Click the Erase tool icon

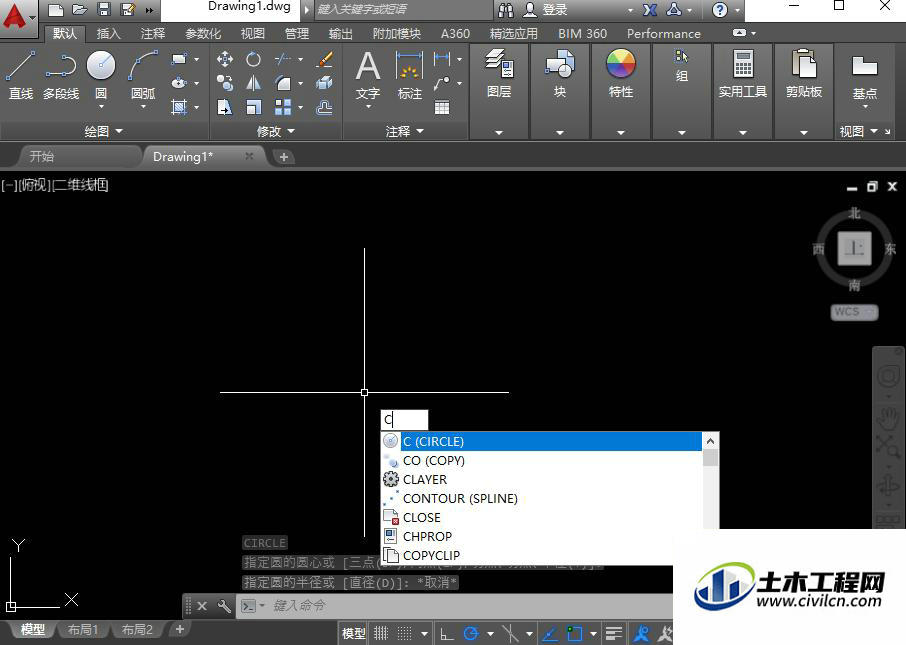click(325, 59)
